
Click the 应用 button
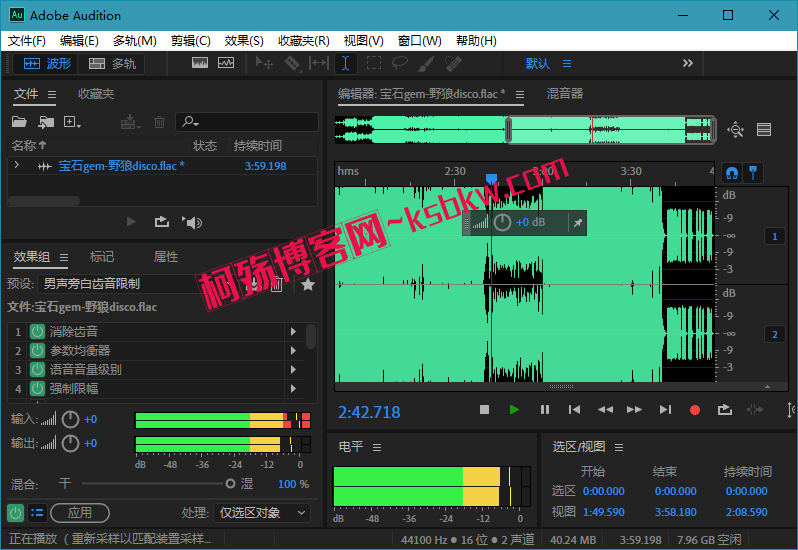point(80,513)
